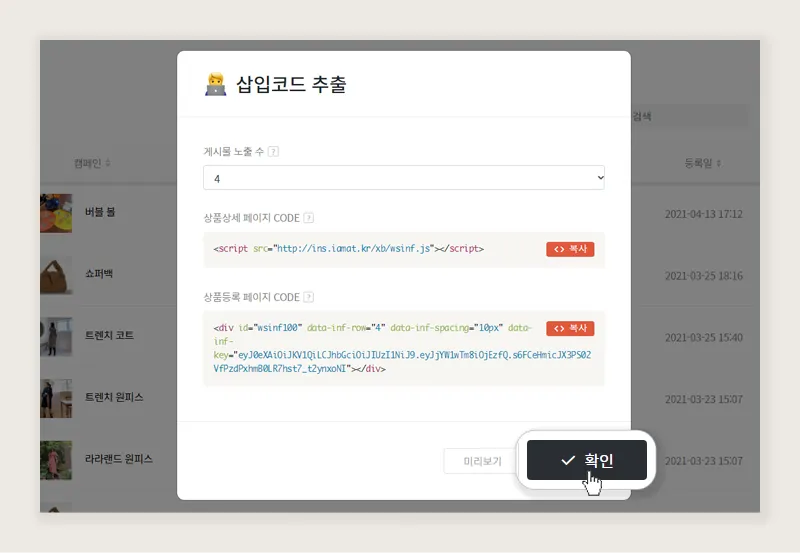800x553 pixels.
Task: Click the 라라랜드 원피스 campaign thumbnail
Action: pos(56,460)
